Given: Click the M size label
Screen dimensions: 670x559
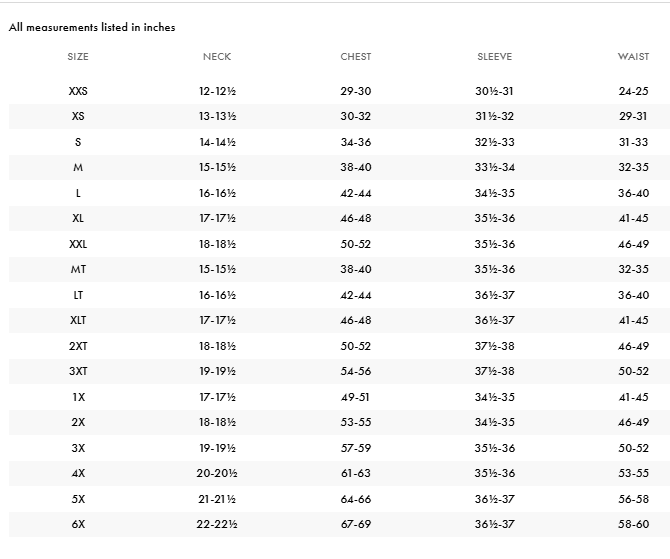Looking at the screenshot, I should pyautogui.click(x=78, y=167).
